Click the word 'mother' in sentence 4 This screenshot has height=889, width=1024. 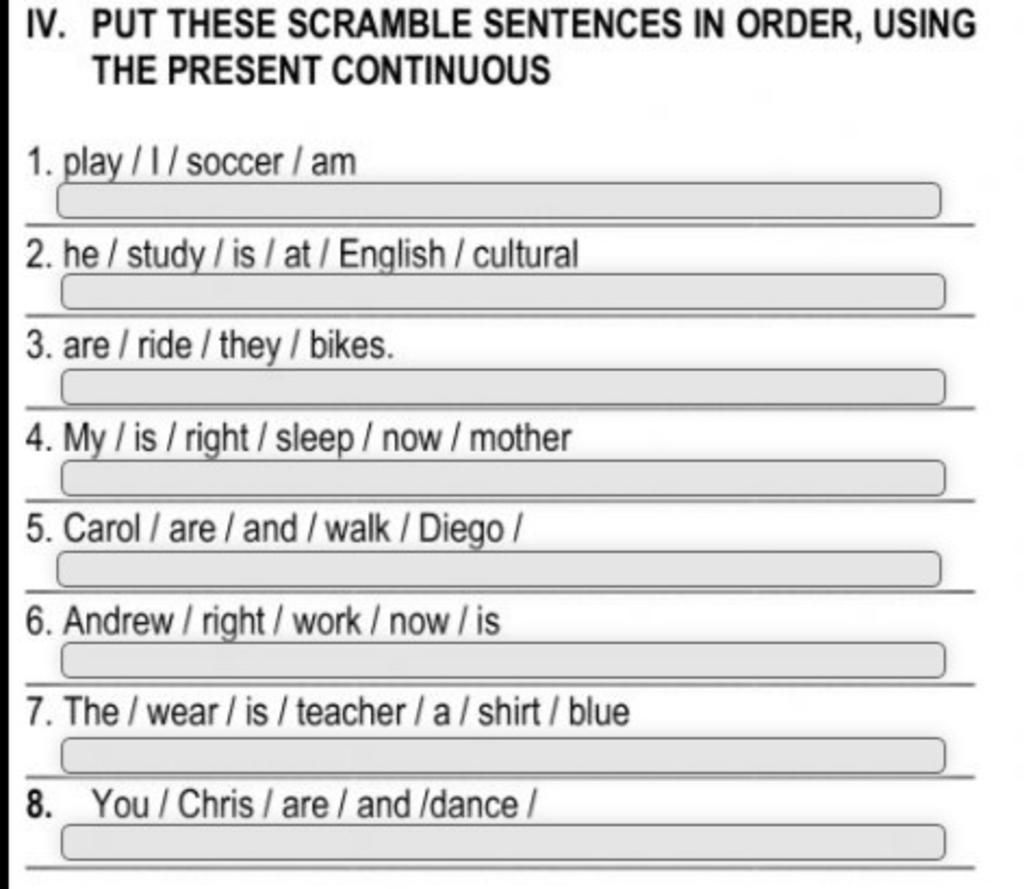[x=520, y=438]
